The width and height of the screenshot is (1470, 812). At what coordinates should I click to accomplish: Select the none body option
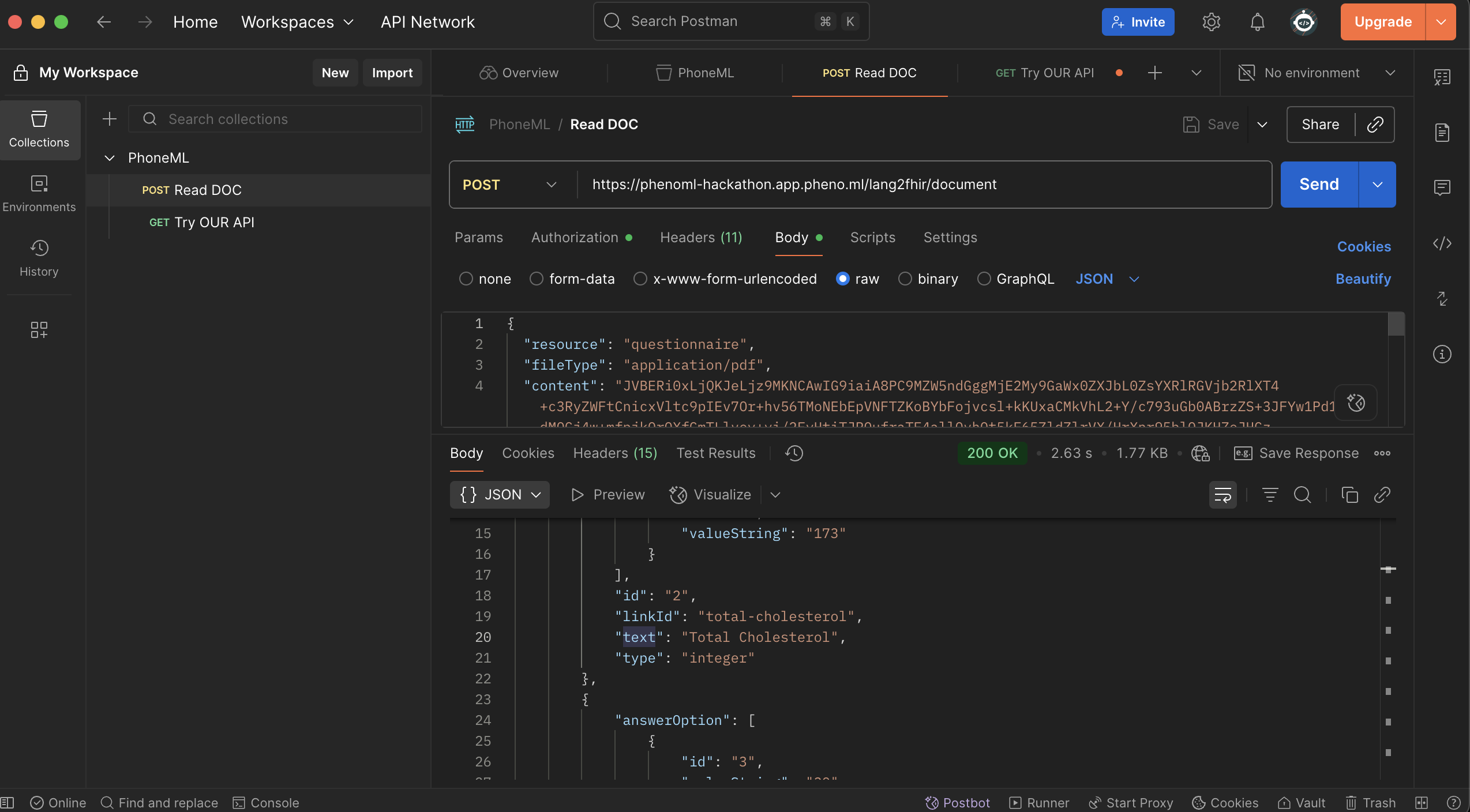click(x=466, y=279)
